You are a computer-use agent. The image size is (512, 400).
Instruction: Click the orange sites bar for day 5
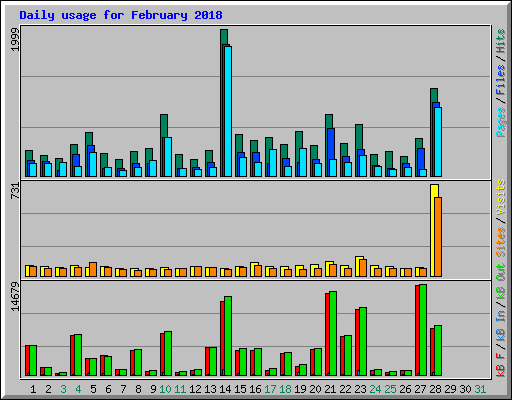pyautogui.click(x=93, y=269)
